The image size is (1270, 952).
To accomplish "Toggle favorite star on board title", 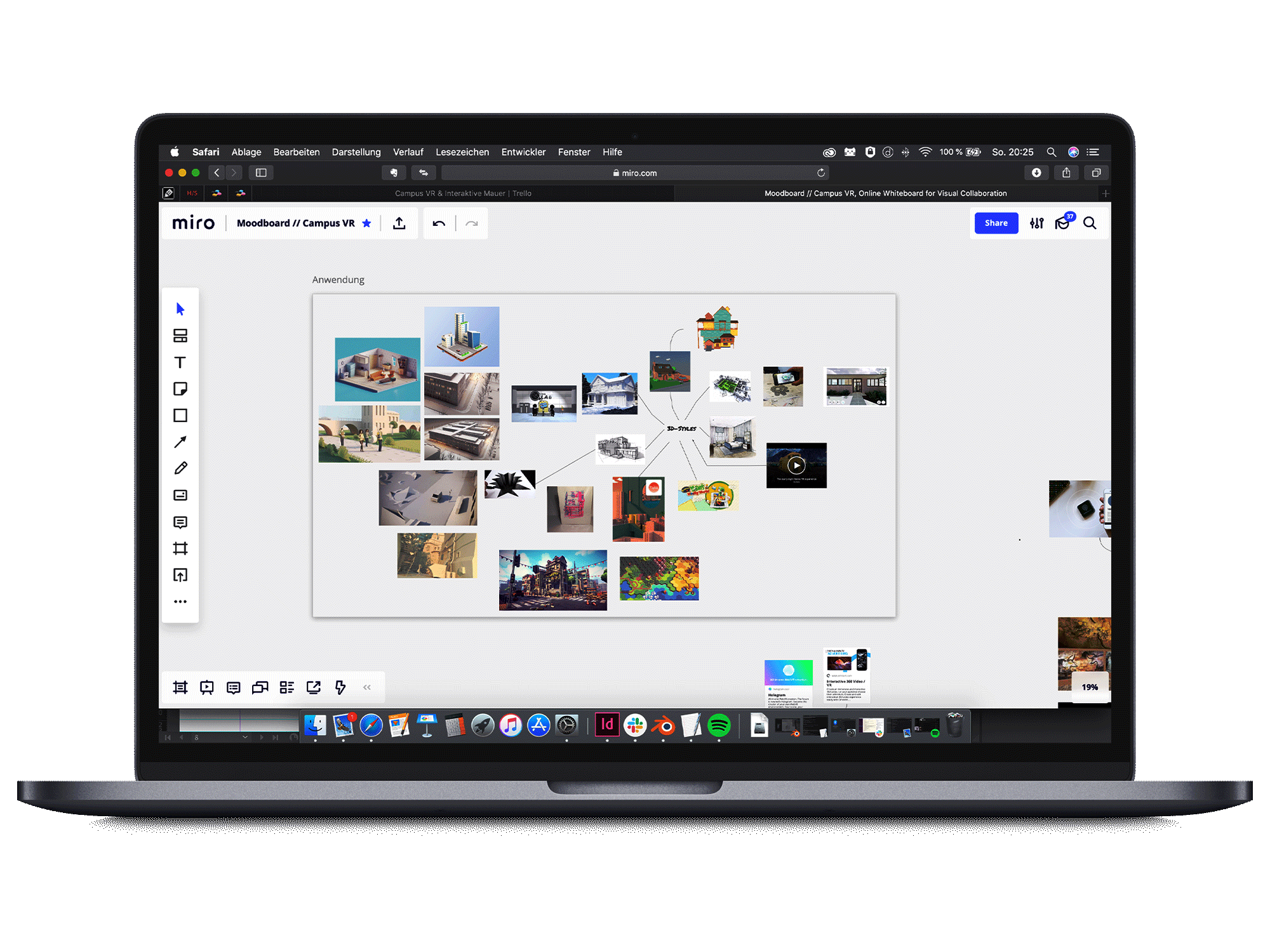I will tap(366, 223).
